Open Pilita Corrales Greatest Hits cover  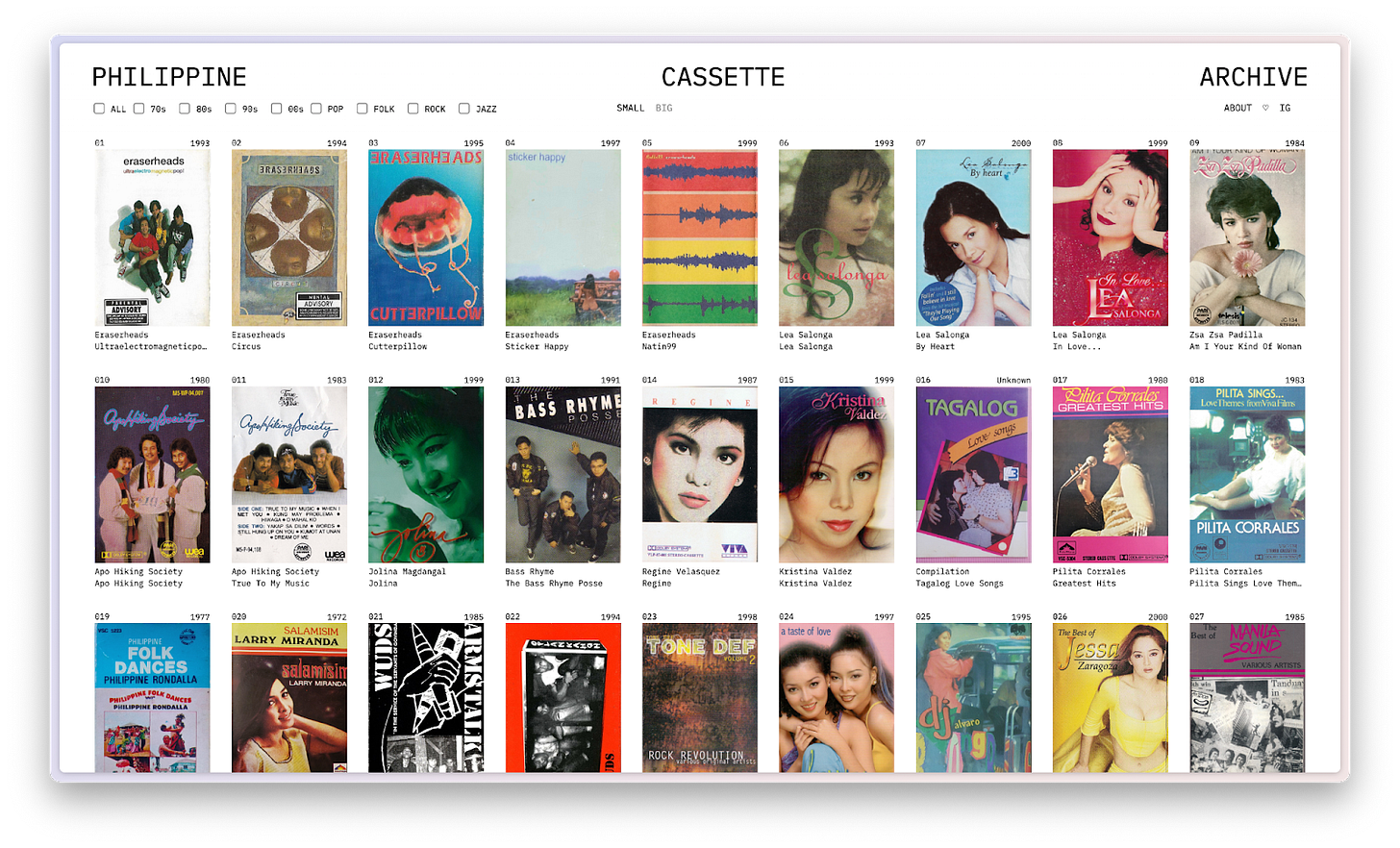coord(1111,475)
